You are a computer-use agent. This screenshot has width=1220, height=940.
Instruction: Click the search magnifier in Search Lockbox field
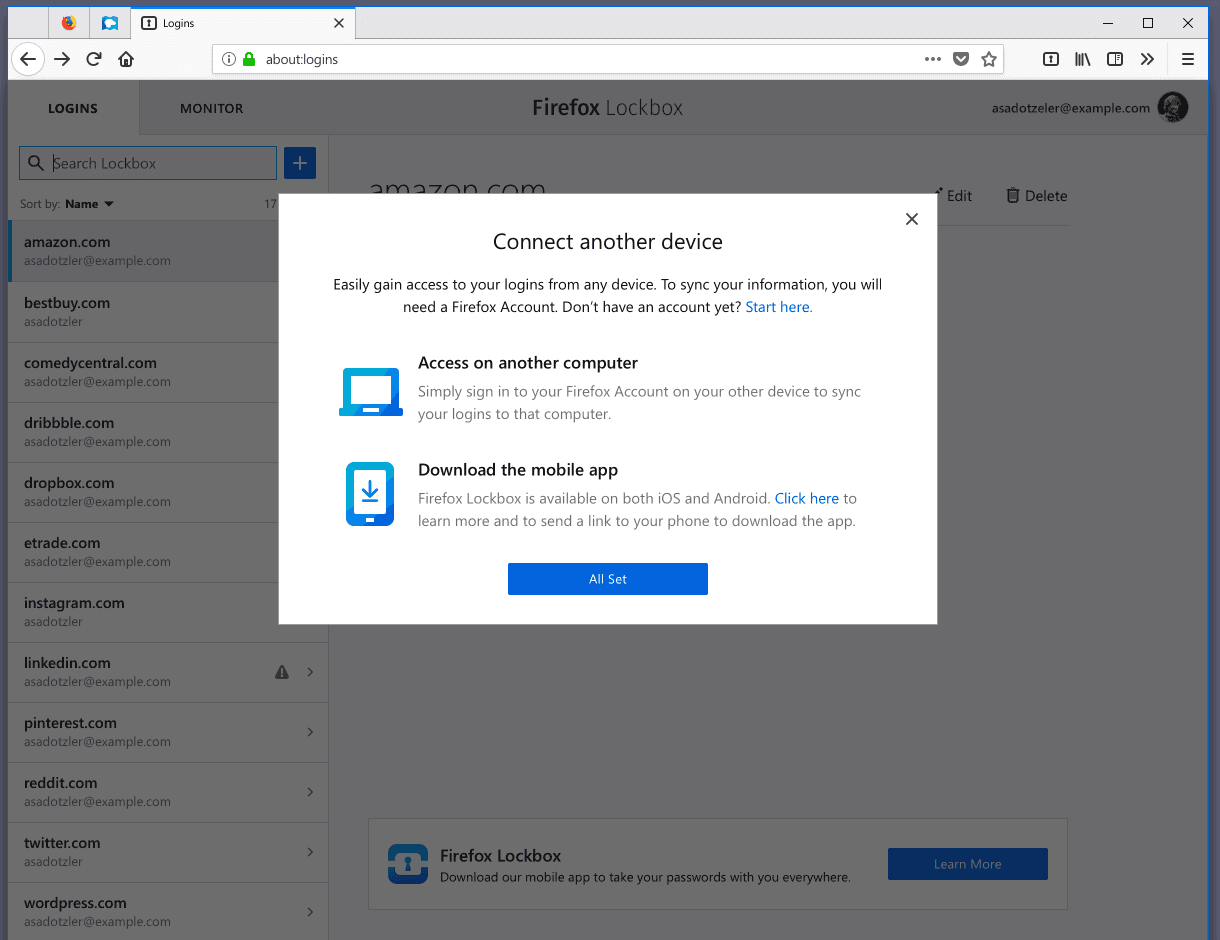(x=34, y=162)
